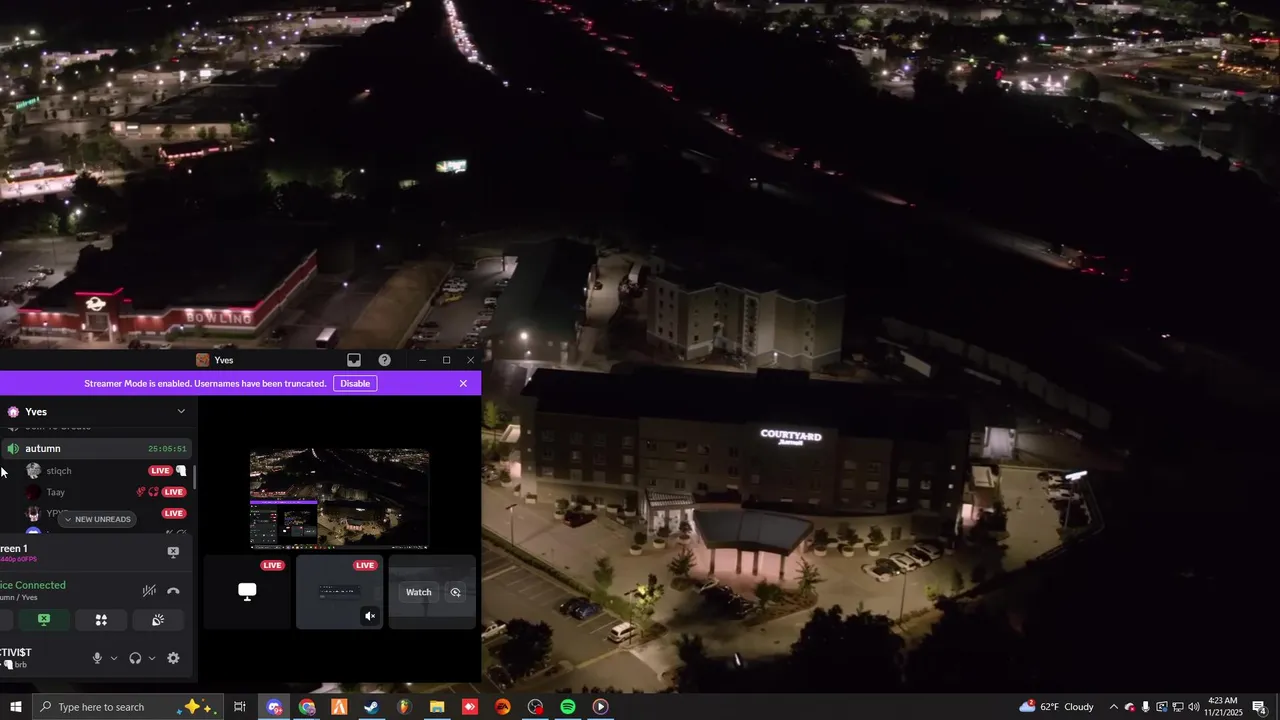The width and height of the screenshot is (1280, 720).
Task: Expand headphone output options chevron
Action: click(x=152, y=658)
